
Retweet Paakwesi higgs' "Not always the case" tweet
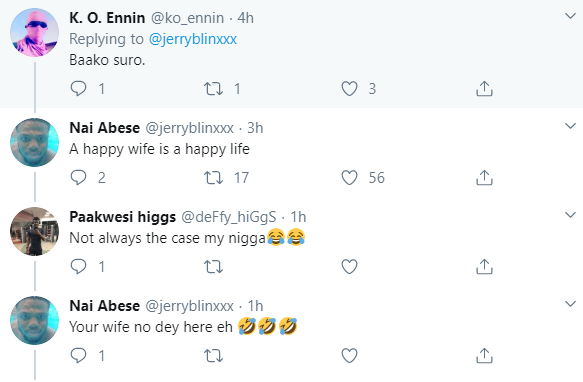pos(213,267)
